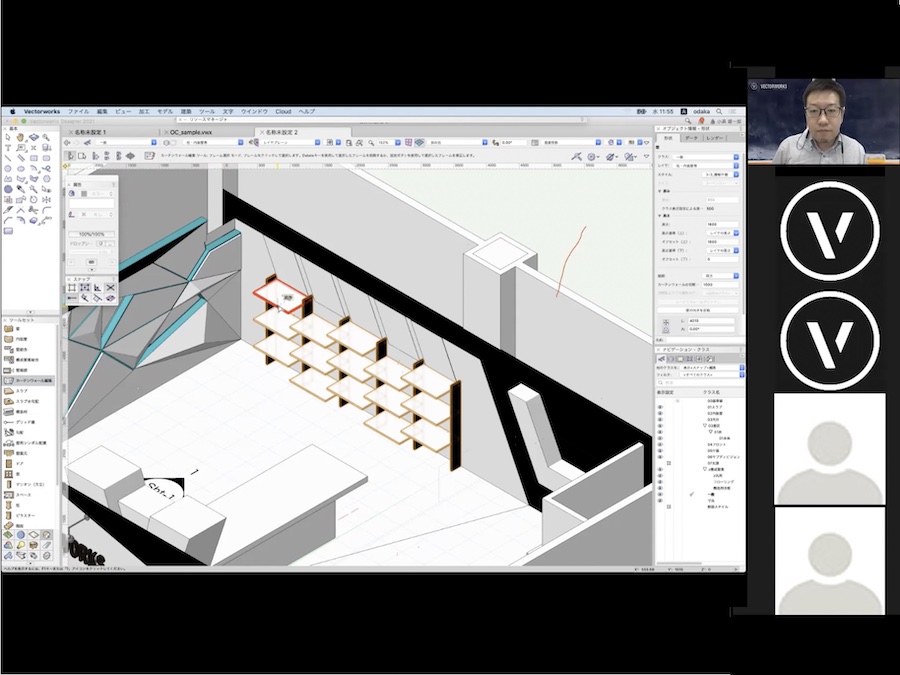Toggle Snap to Working Plane in スナップ palette

click(110, 298)
